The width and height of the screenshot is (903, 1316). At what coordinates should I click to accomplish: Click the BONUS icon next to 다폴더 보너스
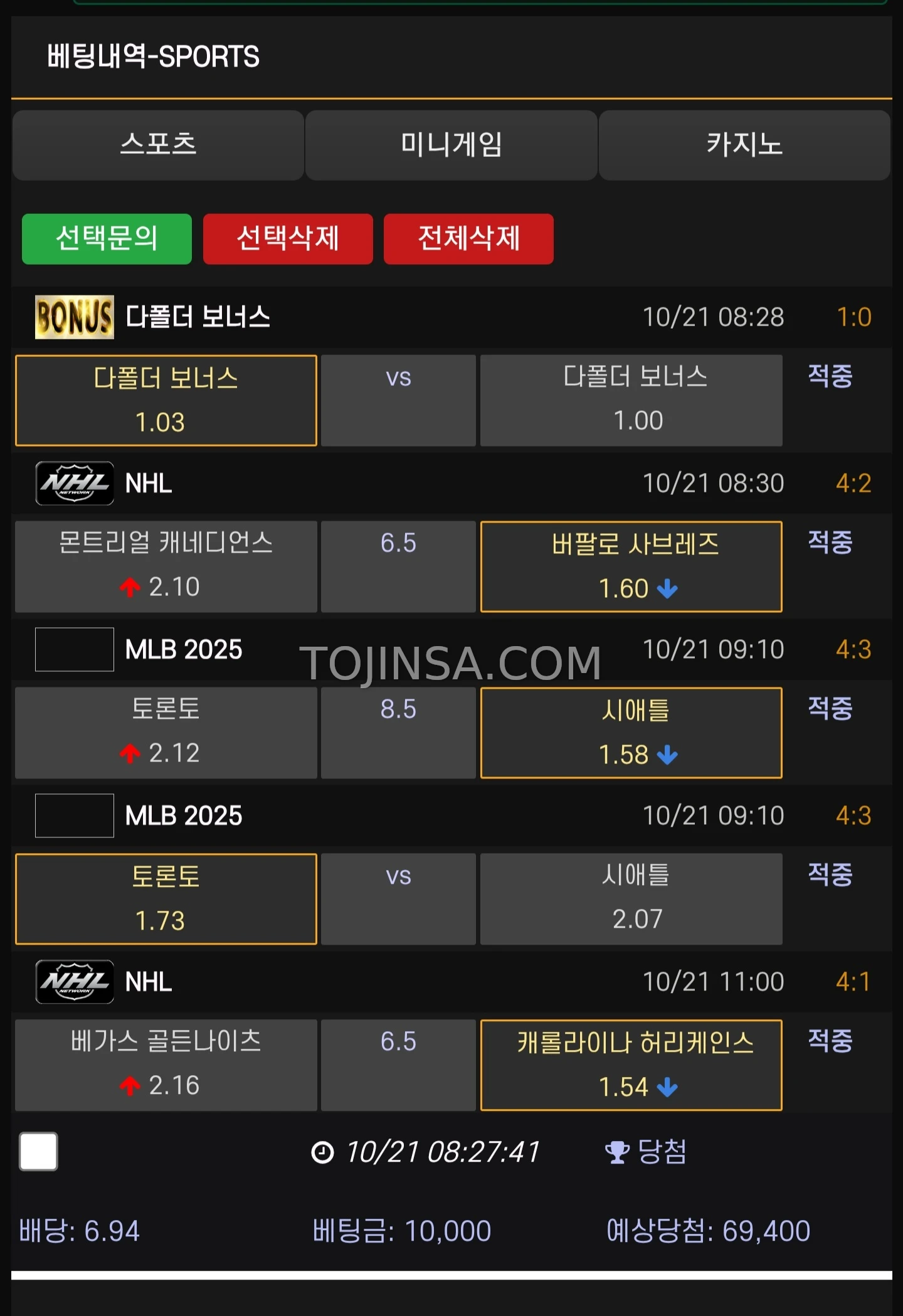tap(73, 317)
